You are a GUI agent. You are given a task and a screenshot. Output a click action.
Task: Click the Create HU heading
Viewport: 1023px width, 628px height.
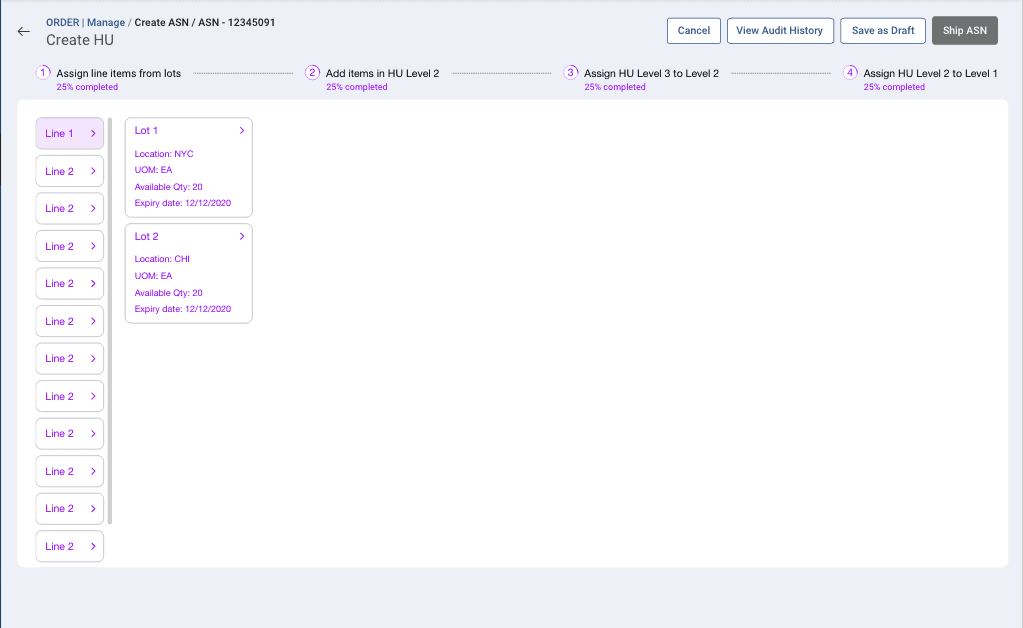point(80,40)
